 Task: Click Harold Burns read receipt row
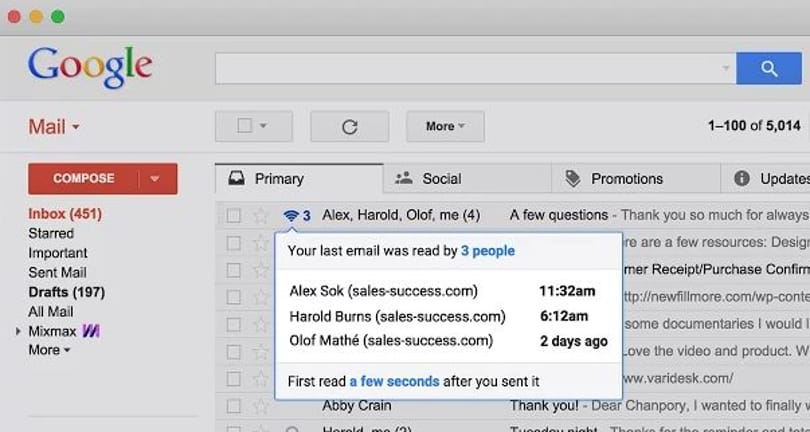click(x=448, y=316)
